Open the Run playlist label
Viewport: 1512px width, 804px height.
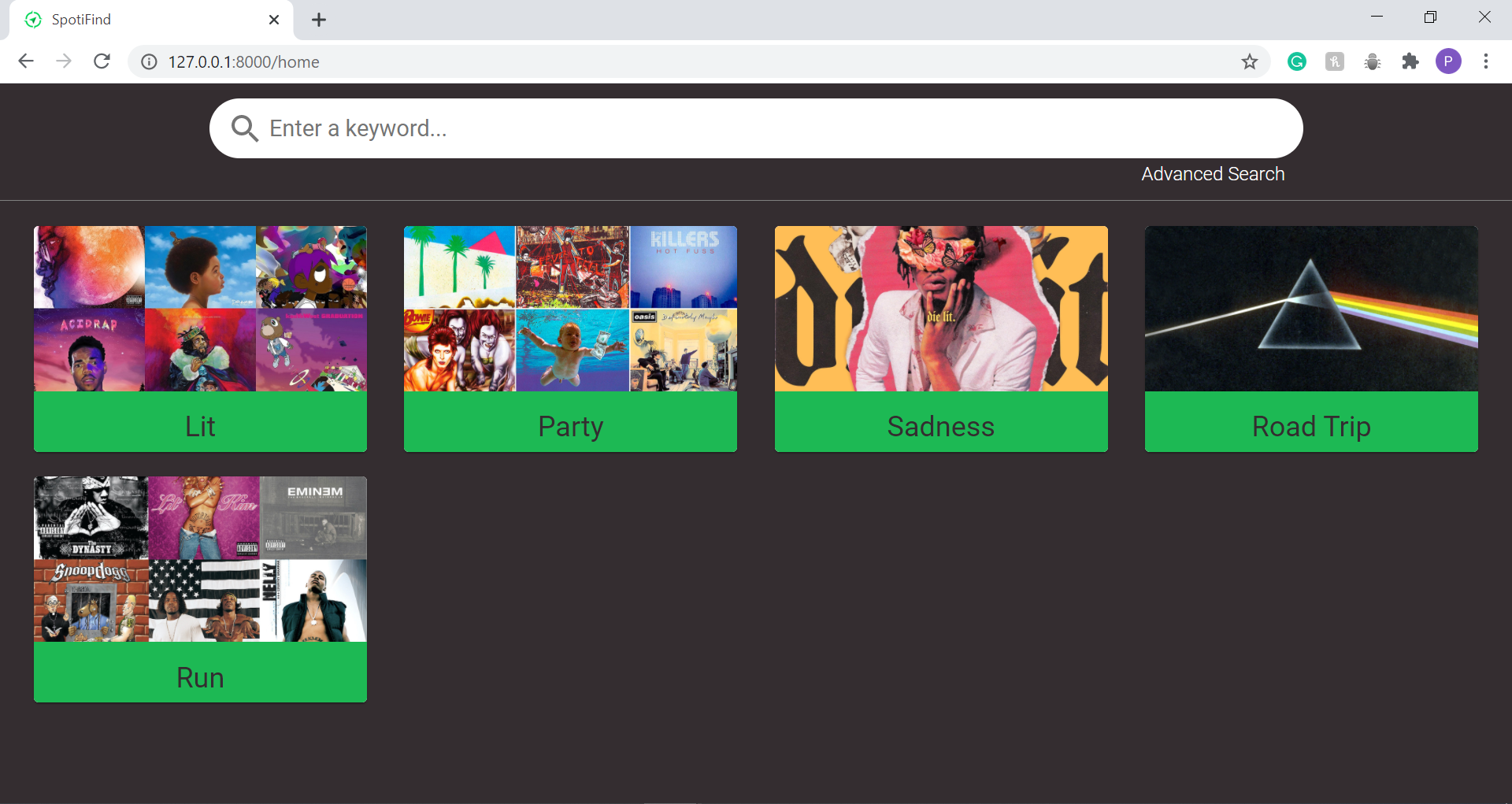pyautogui.click(x=200, y=677)
